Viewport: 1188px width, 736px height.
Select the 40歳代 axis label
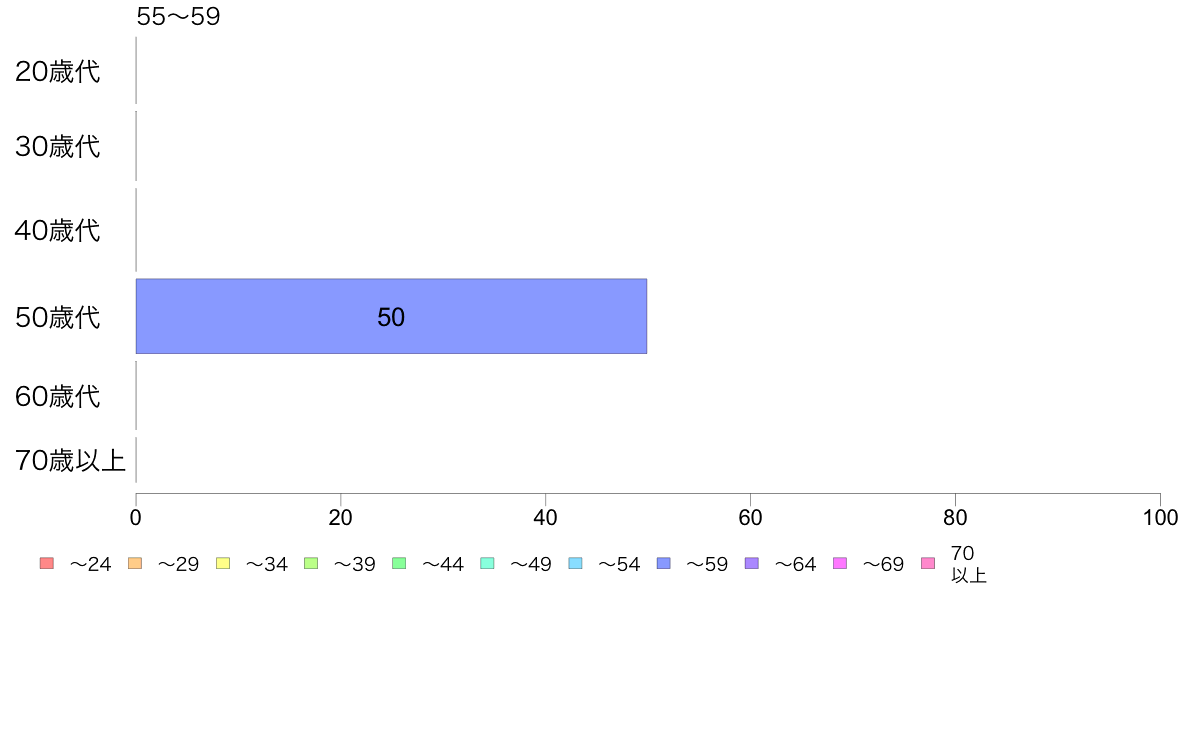pyautogui.click(x=58, y=230)
